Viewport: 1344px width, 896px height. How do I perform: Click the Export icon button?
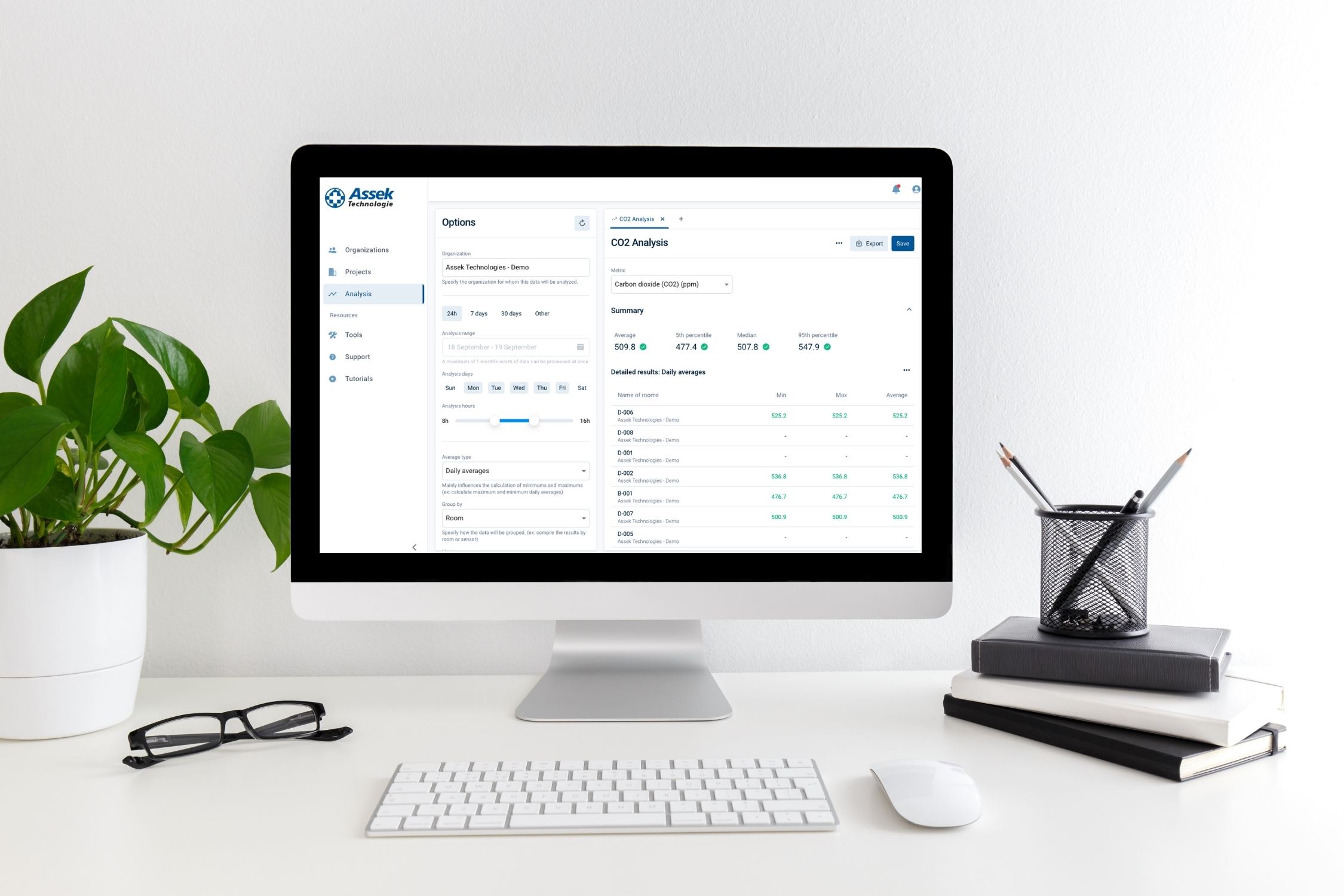(x=868, y=243)
